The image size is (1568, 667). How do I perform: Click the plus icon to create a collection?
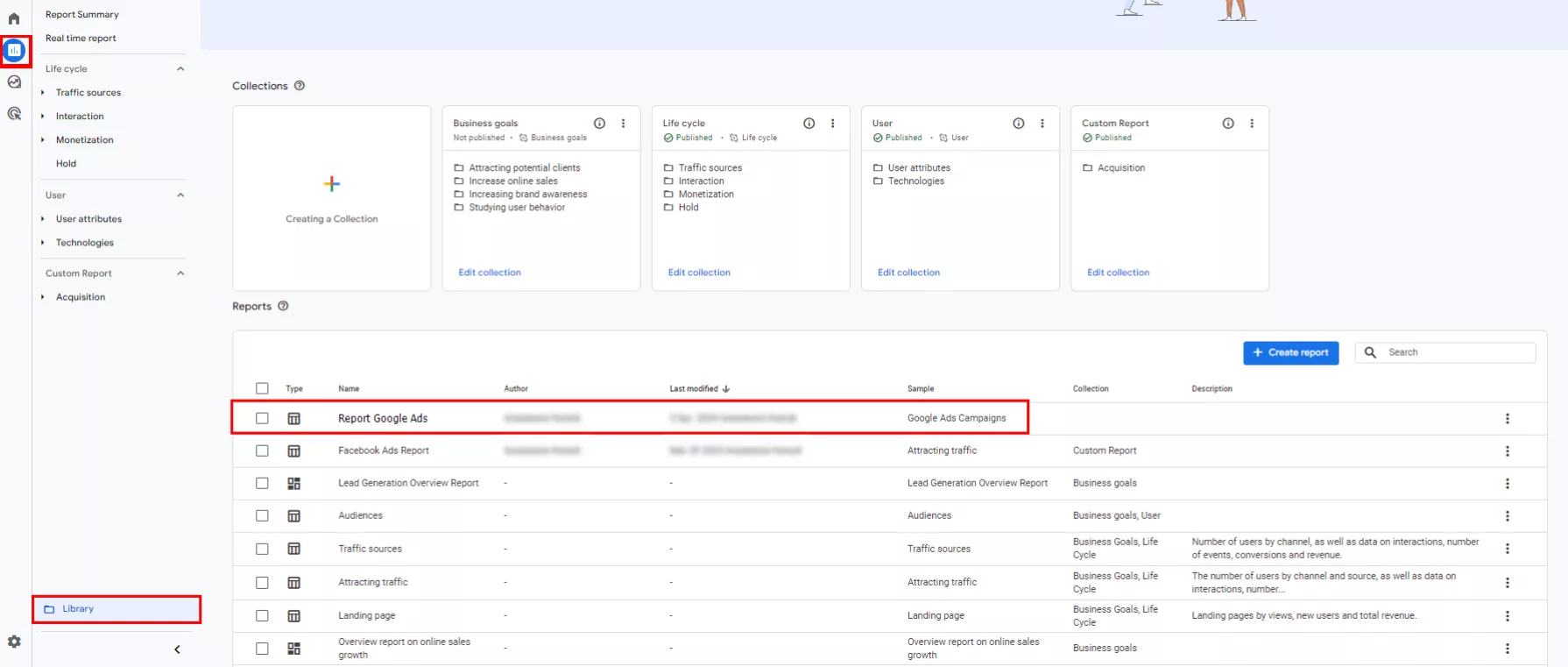332,184
